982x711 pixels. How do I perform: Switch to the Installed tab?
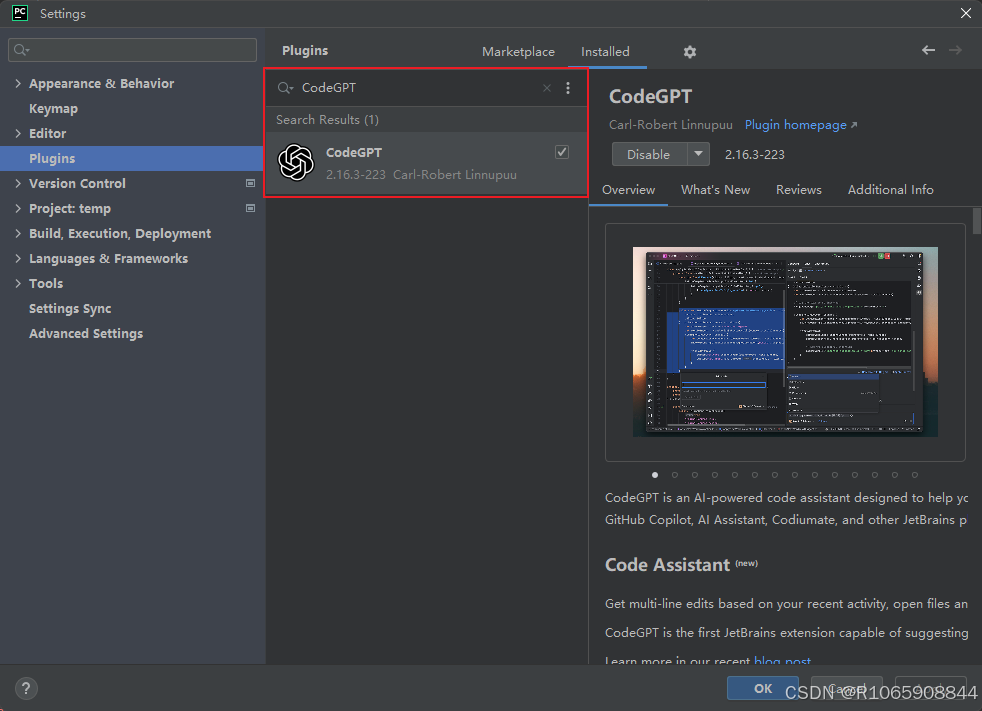[605, 52]
